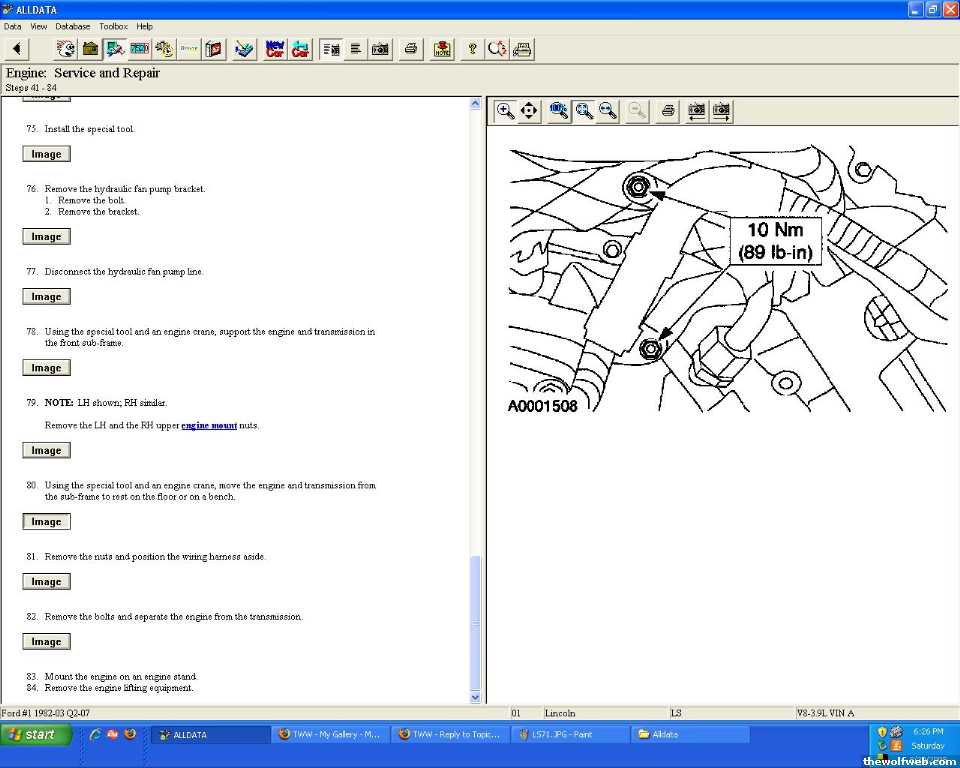960x768 pixels.
Task: Click the zoom in magnifier icon
Action: (506, 111)
